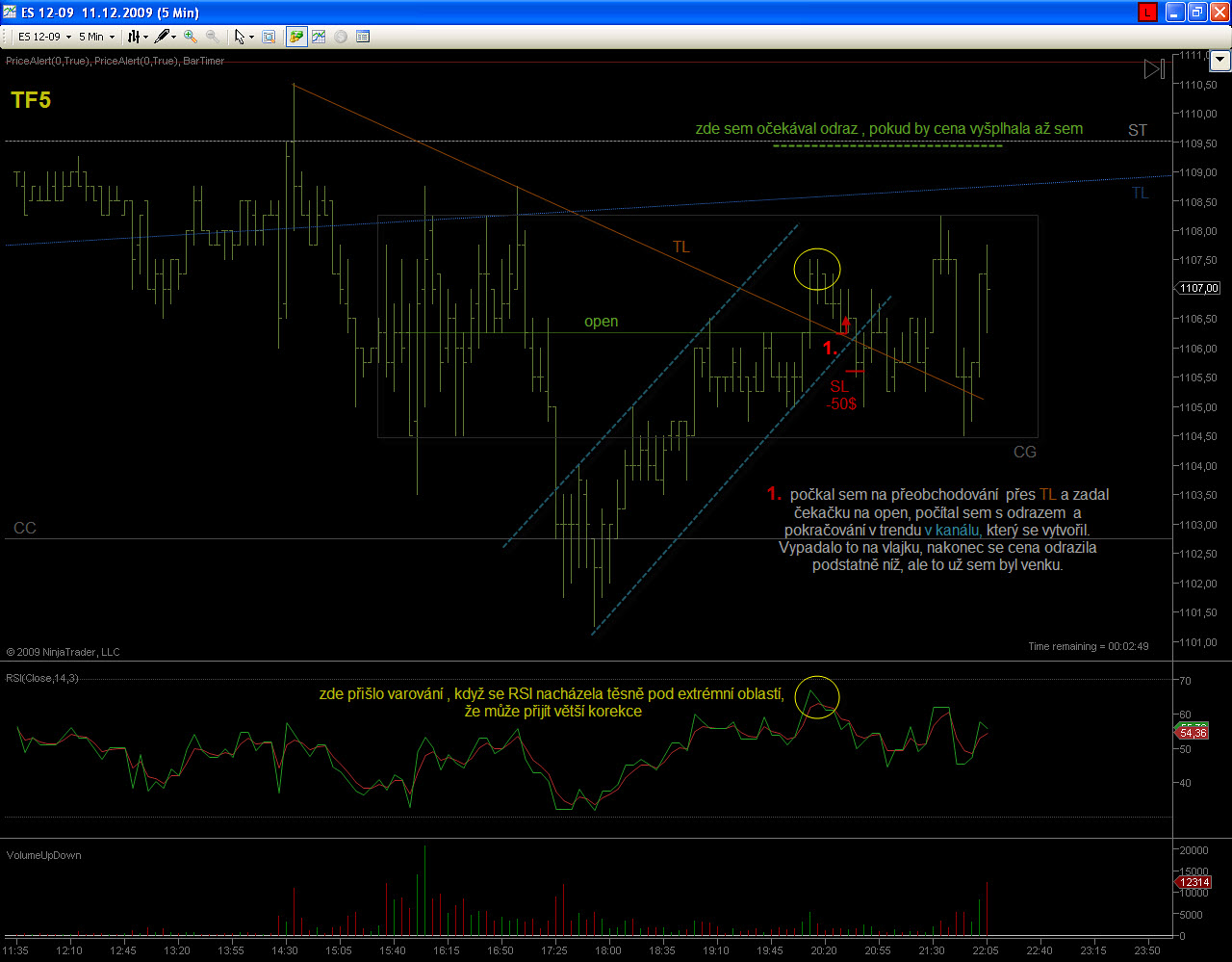The image size is (1232, 962).
Task: Click the zoom in magnifier
Action: 191,37
